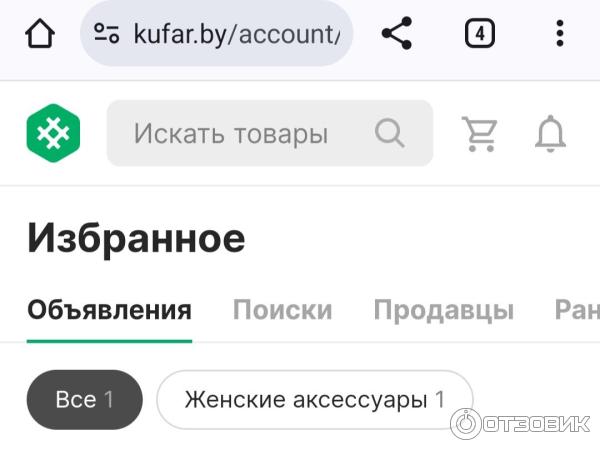The width and height of the screenshot is (600, 450).
Task: Tap the magnifier search icon
Action: [389, 133]
